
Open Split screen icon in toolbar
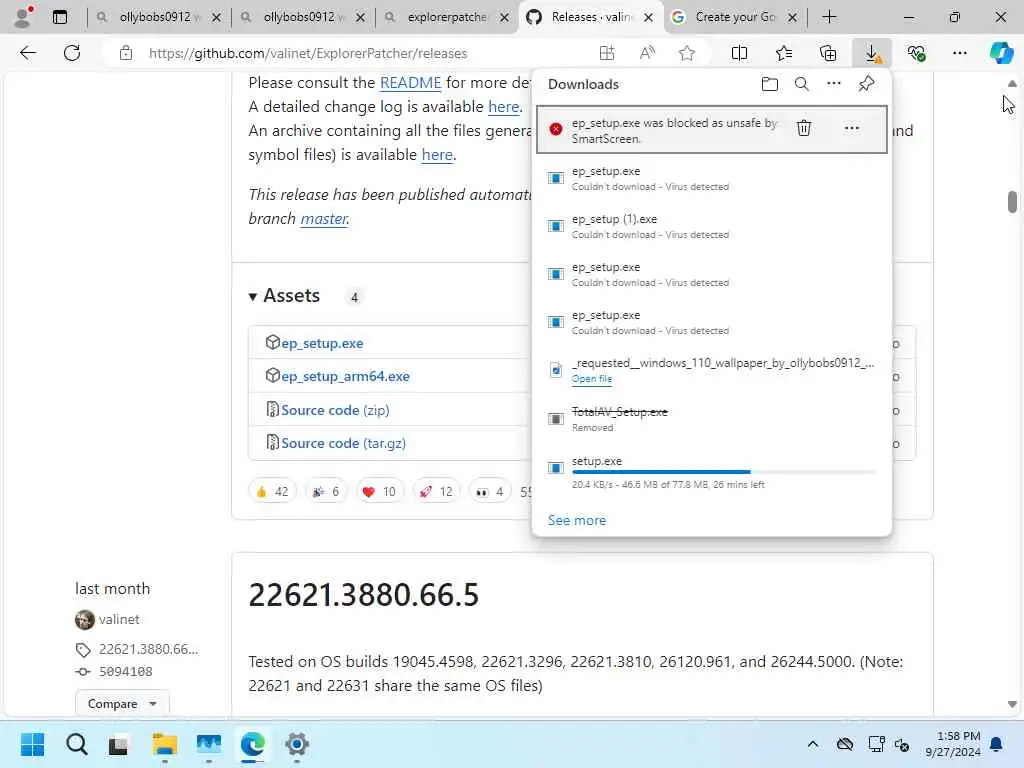[x=739, y=53]
